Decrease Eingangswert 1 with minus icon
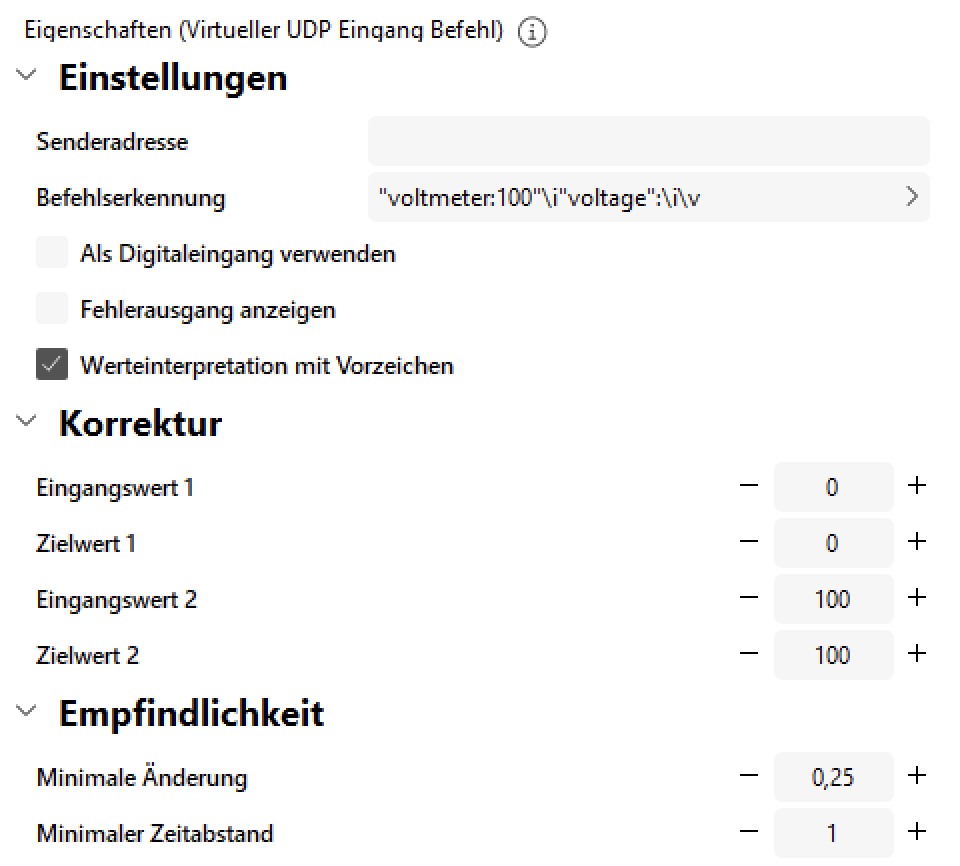This screenshot has height=866, width=960. pyautogui.click(x=748, y=486)
